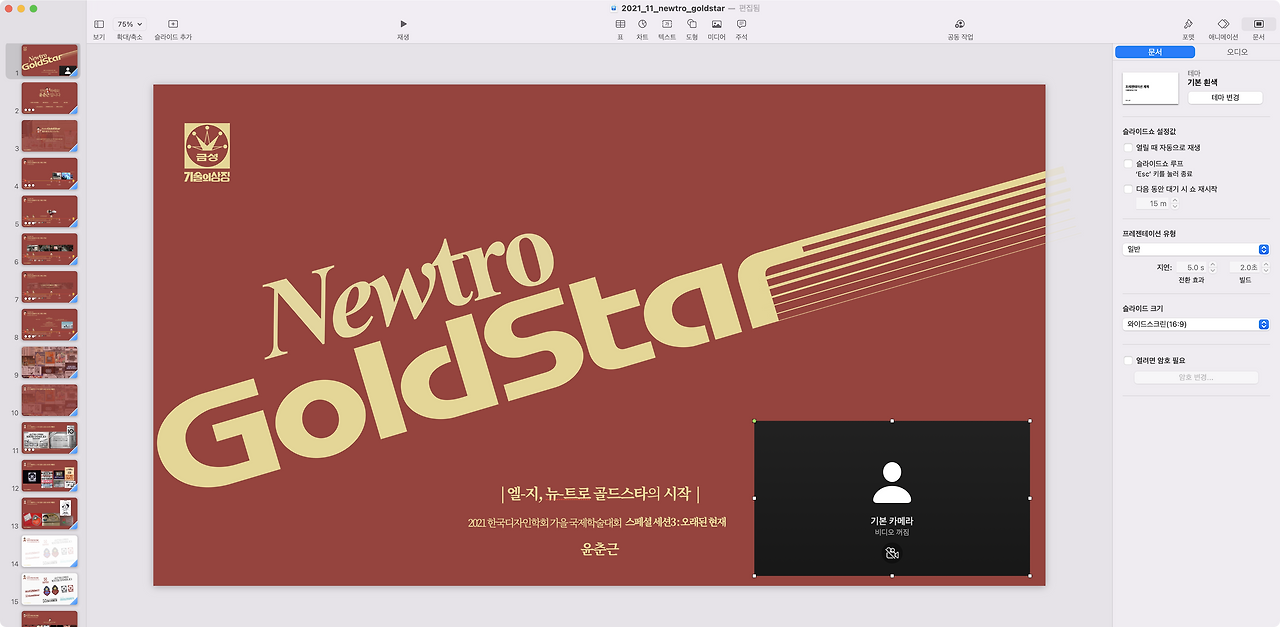Click the 엘-지, 뉴-트로 골드스타의 시작 subtitle
This screenshot has height=627, width=1280.
click(x=600, y=494)
